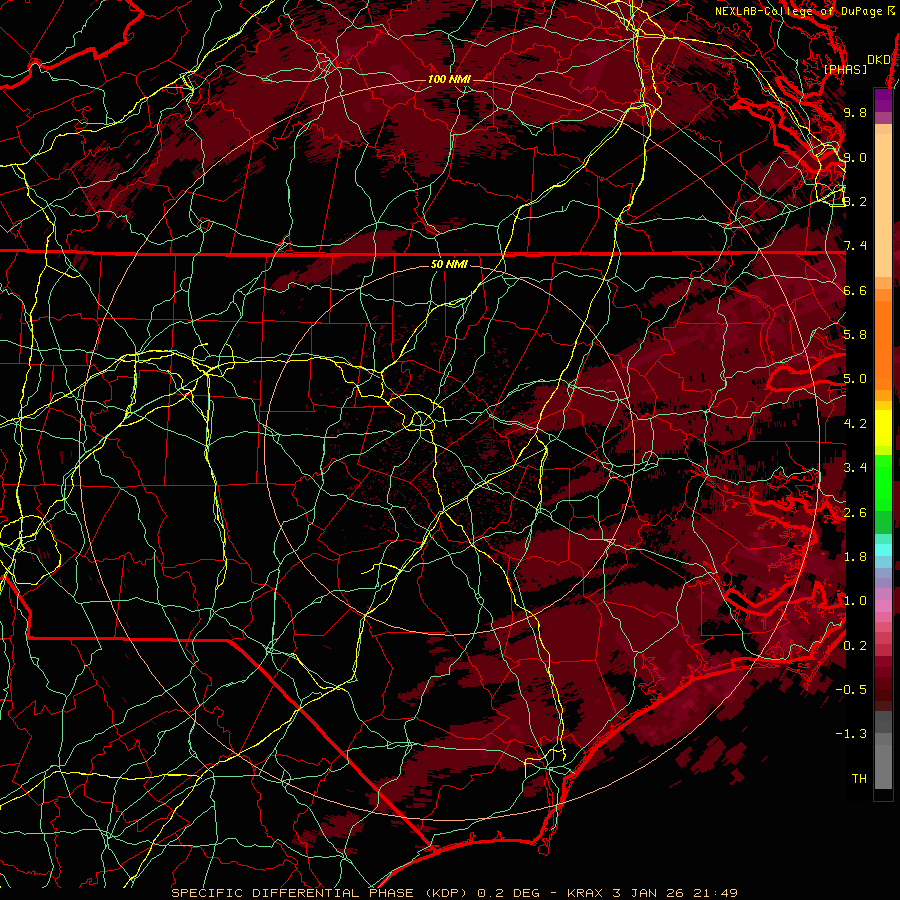This screenshot has width=900, height=900.
Task: Pick the cyan band of the color bar
Action: click(x=883, y=550)
